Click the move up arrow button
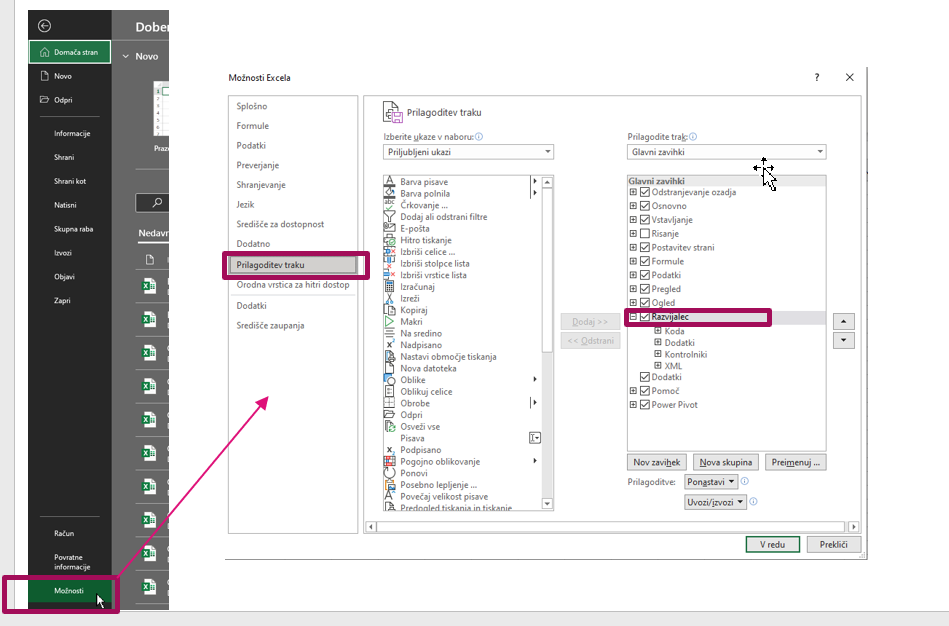 [844, 321]
